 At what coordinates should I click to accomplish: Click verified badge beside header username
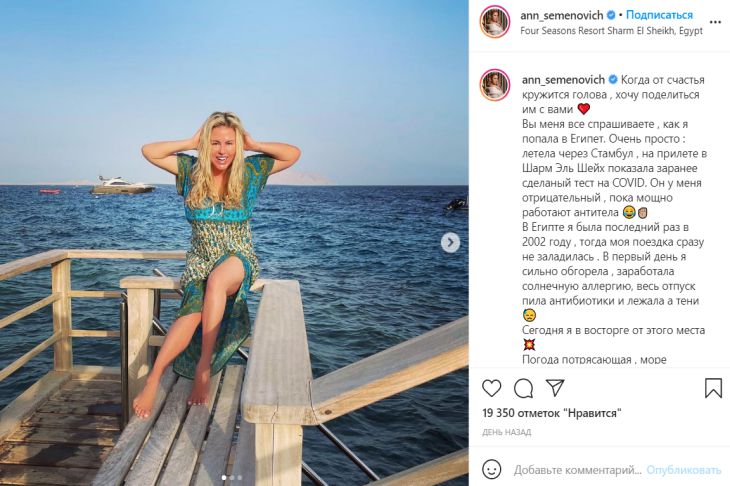tap(612, 15)
